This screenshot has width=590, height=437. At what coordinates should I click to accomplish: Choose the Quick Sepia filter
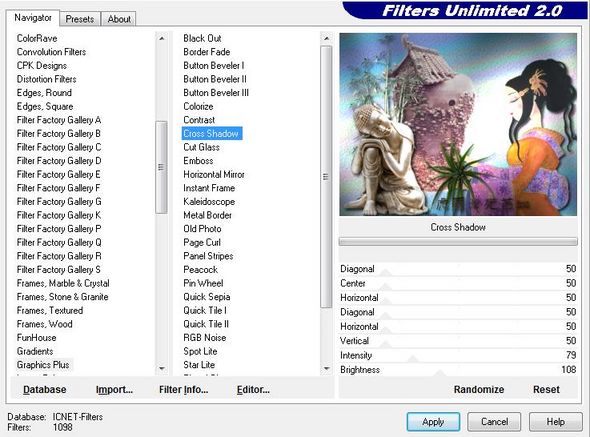tap(207, 297)
